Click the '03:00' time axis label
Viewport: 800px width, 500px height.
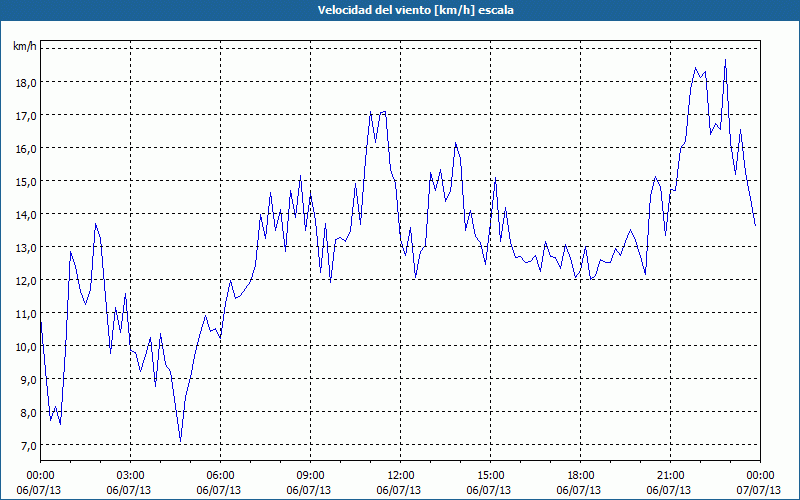[131, 476]
